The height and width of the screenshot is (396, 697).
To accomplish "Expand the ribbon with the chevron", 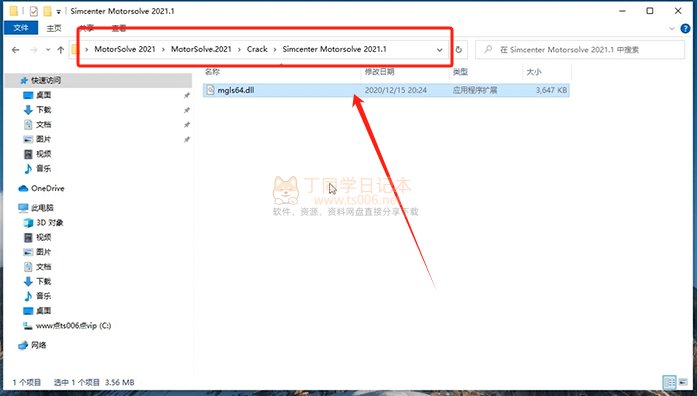I will coord(672,28).
